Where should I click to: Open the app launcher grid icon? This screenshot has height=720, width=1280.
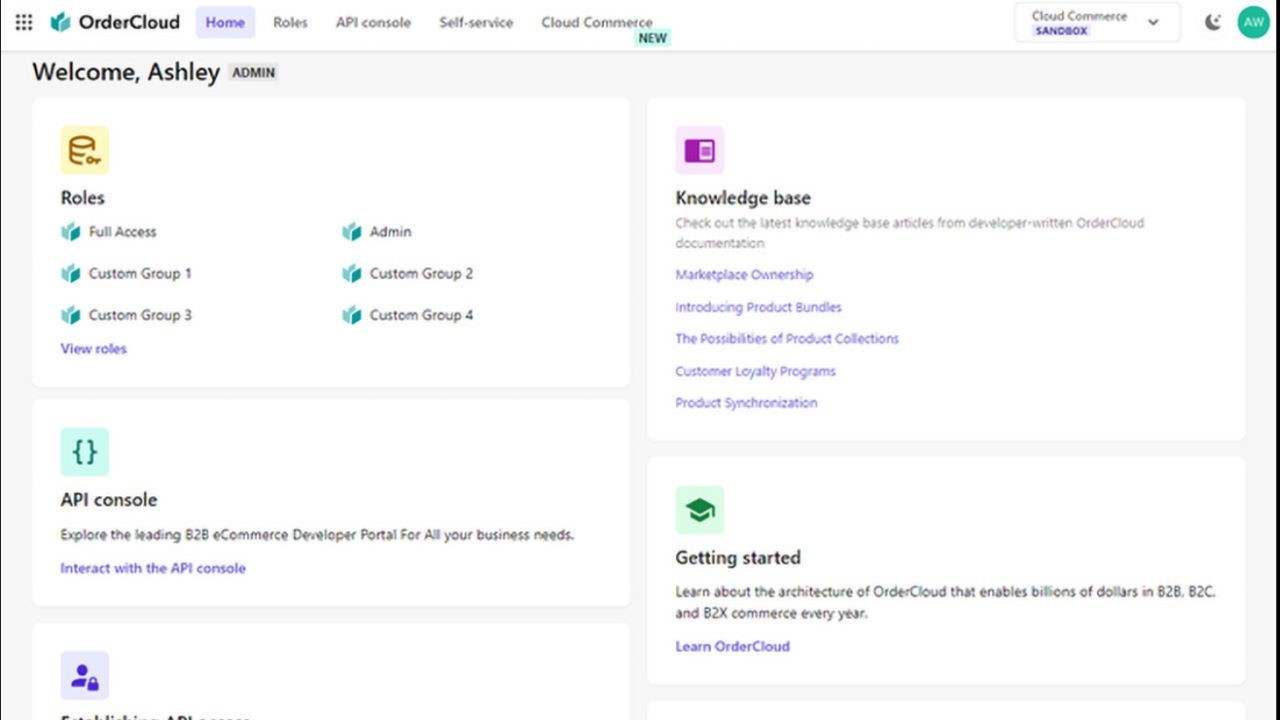(x=24, y=22)
